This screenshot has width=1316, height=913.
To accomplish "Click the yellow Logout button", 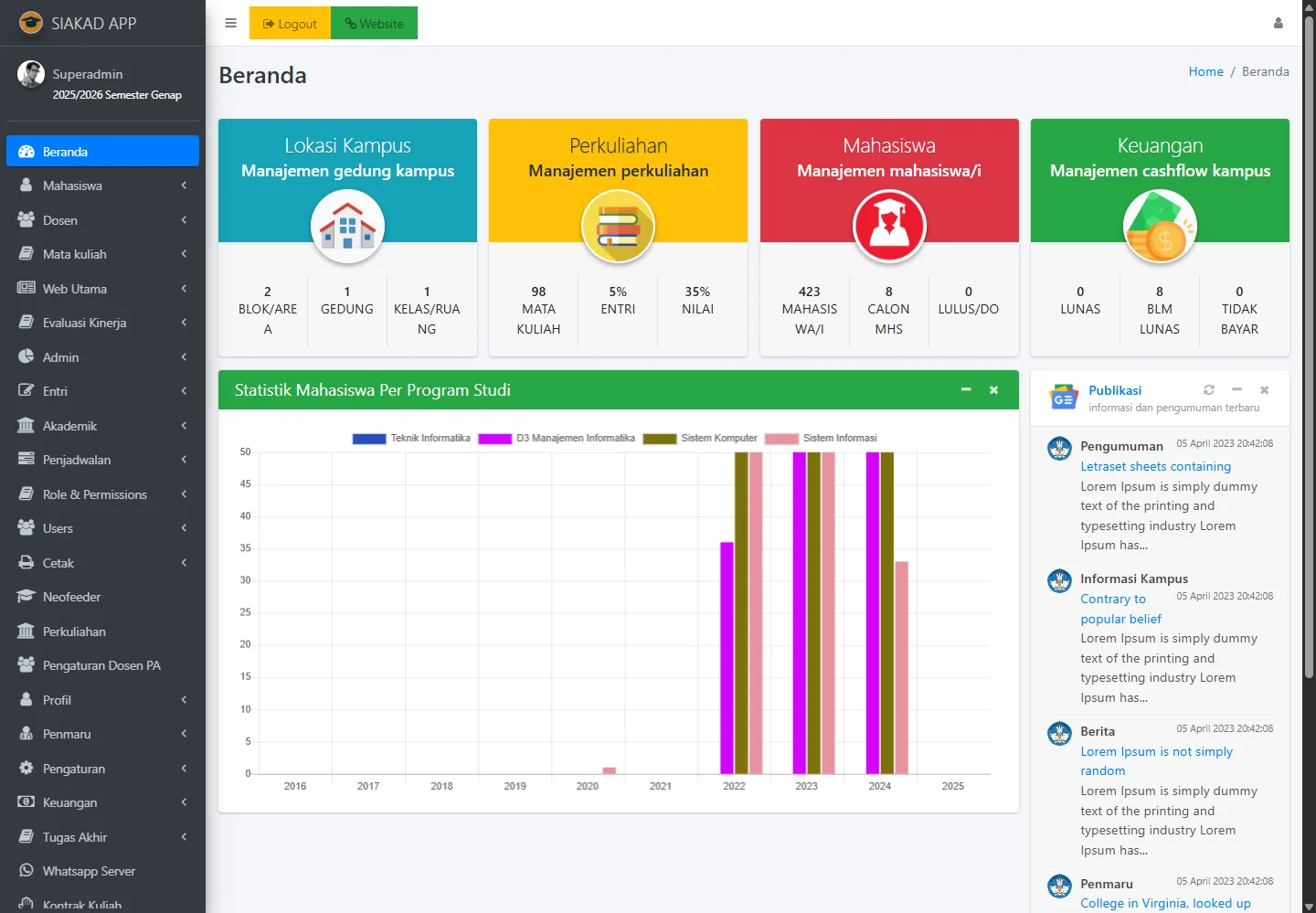I will tap(290, 24).
